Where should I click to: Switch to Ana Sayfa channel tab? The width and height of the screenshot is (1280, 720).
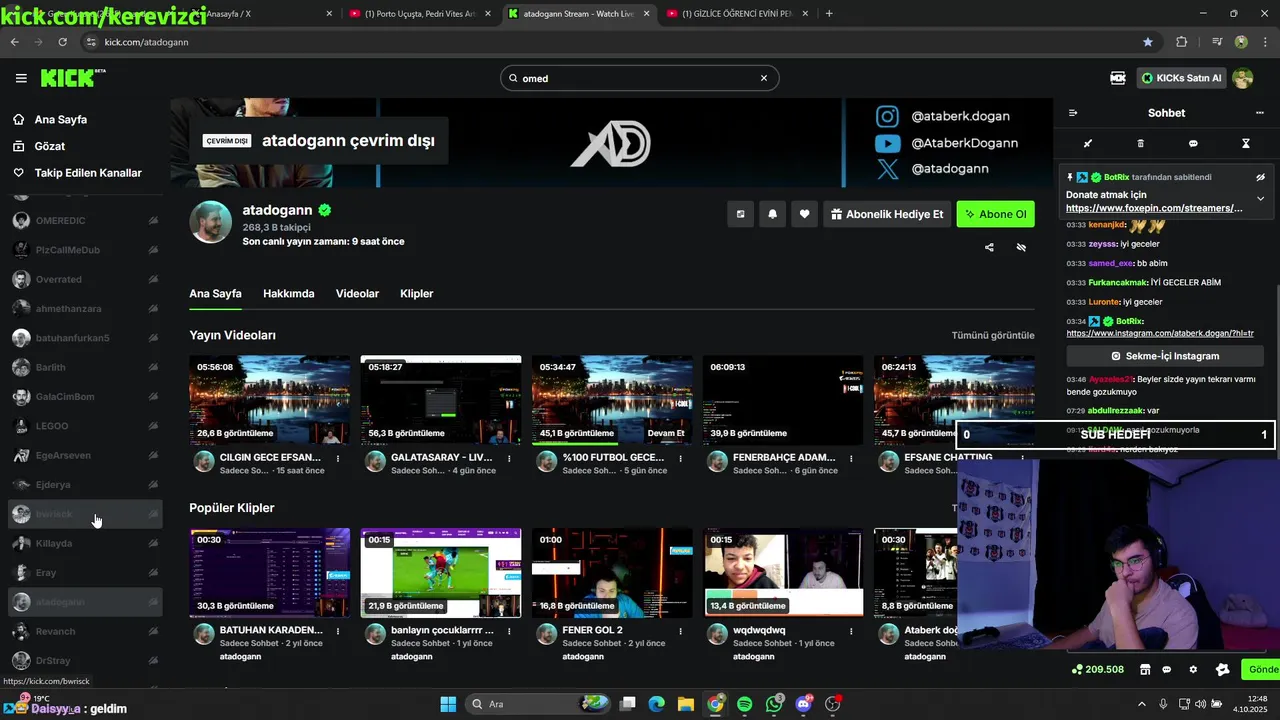pyautogui.click(x=215, y=293)
